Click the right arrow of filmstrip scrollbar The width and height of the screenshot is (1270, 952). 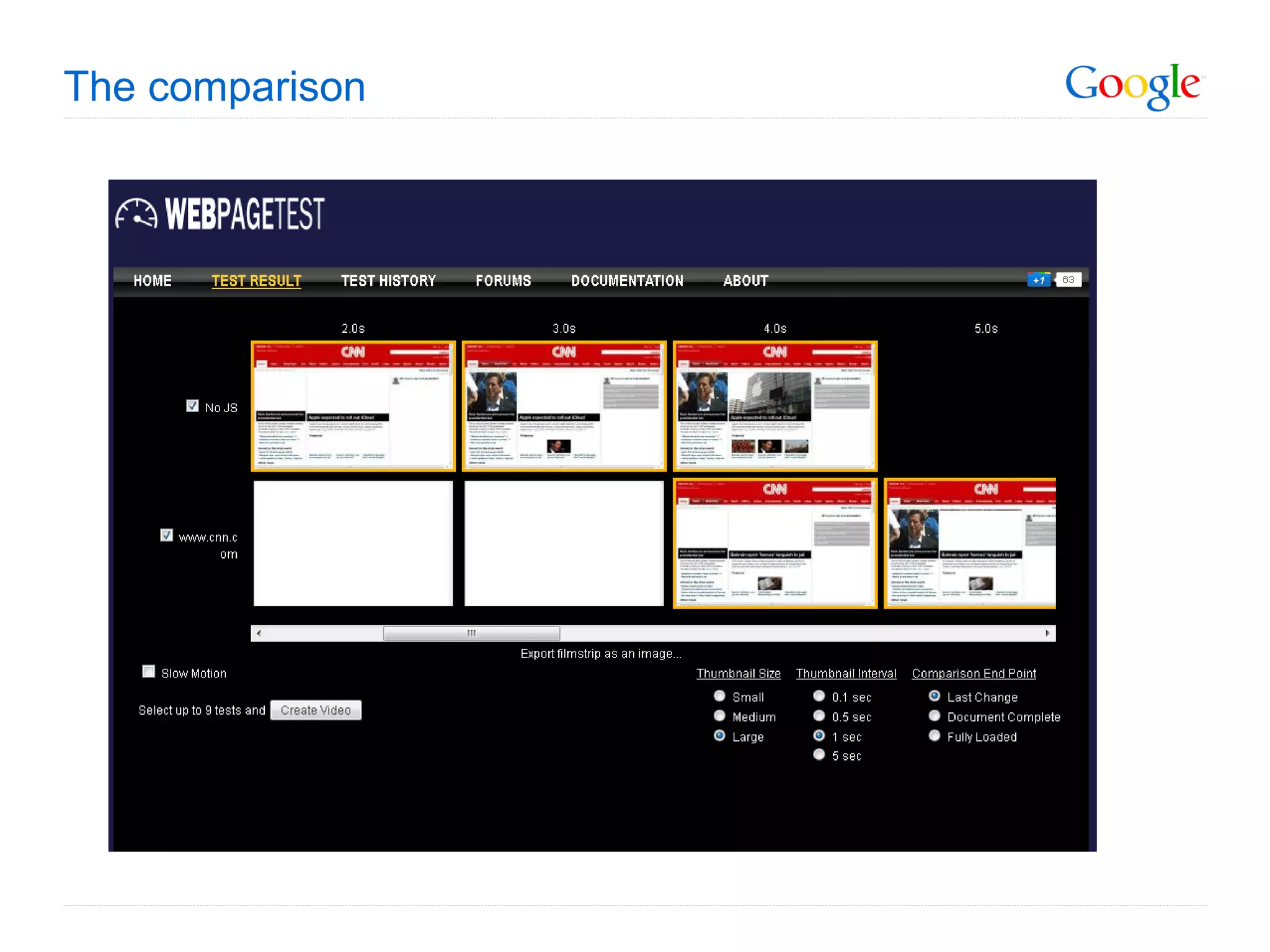tap(1047, 633)
